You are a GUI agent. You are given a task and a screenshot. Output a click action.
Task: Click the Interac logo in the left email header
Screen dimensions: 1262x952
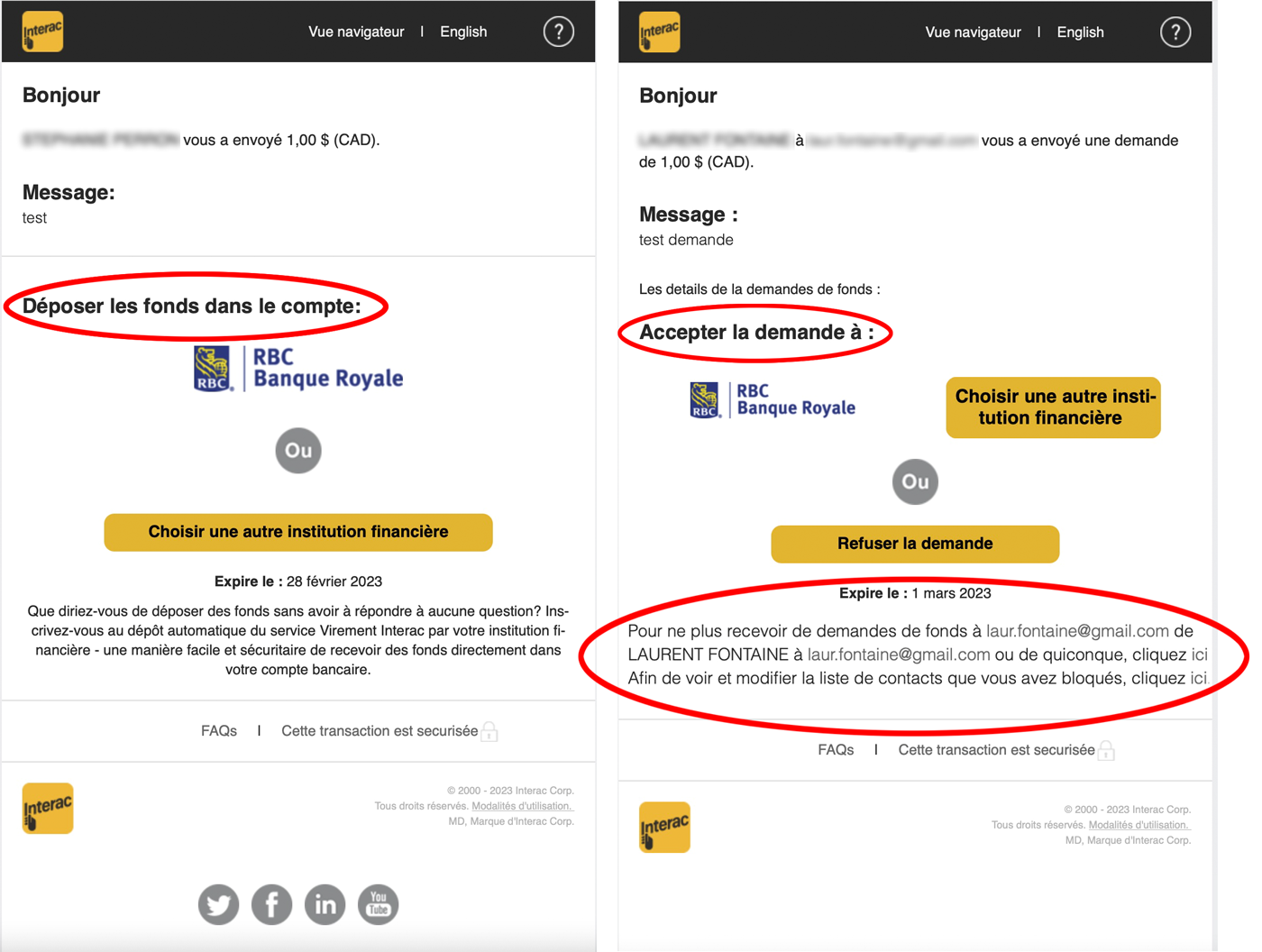tap(41, 31)
